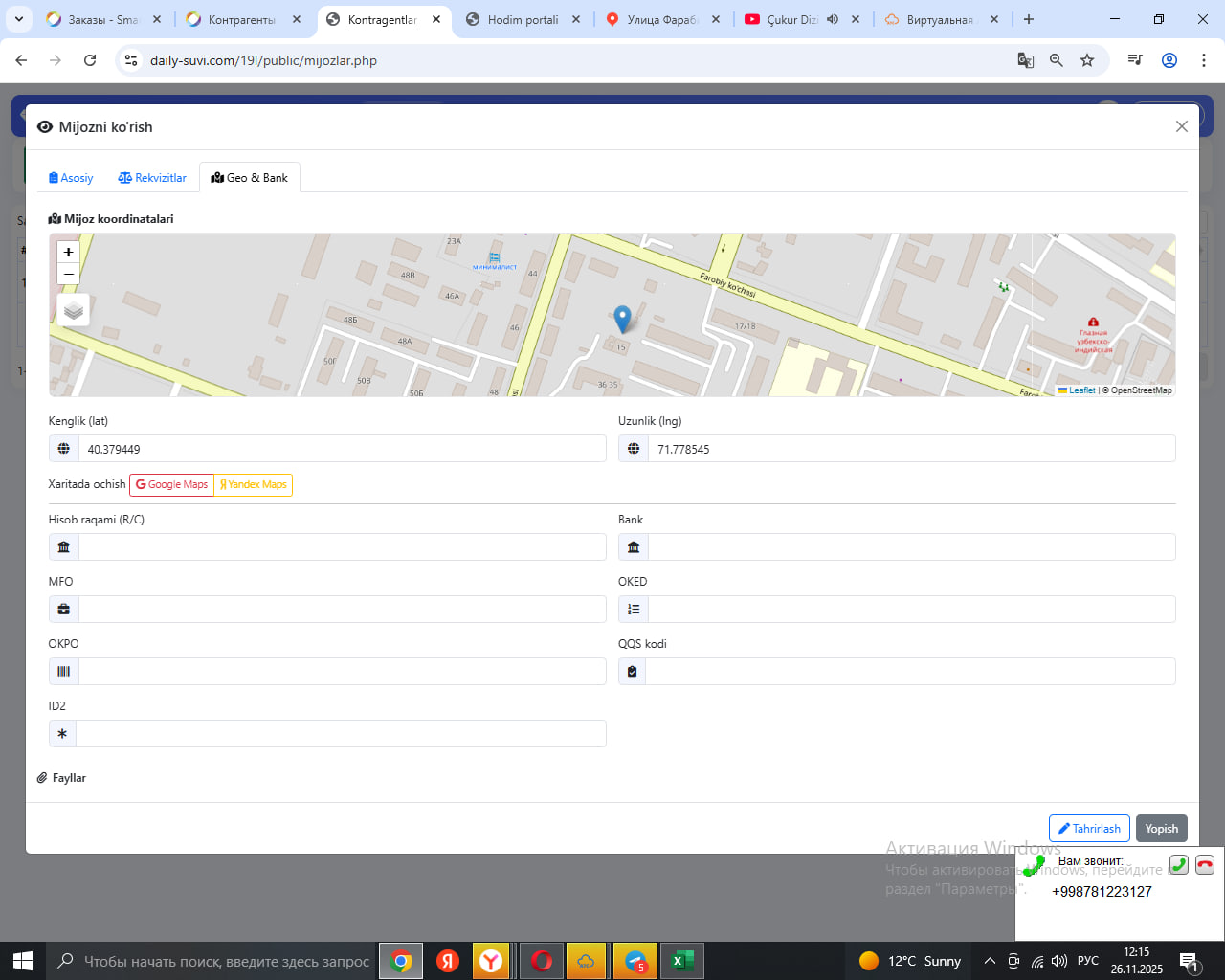The height and width of the screenshot is (980, 1225).
Task: Open the browser tab search dropdown
Action: (x=18, y=19)
